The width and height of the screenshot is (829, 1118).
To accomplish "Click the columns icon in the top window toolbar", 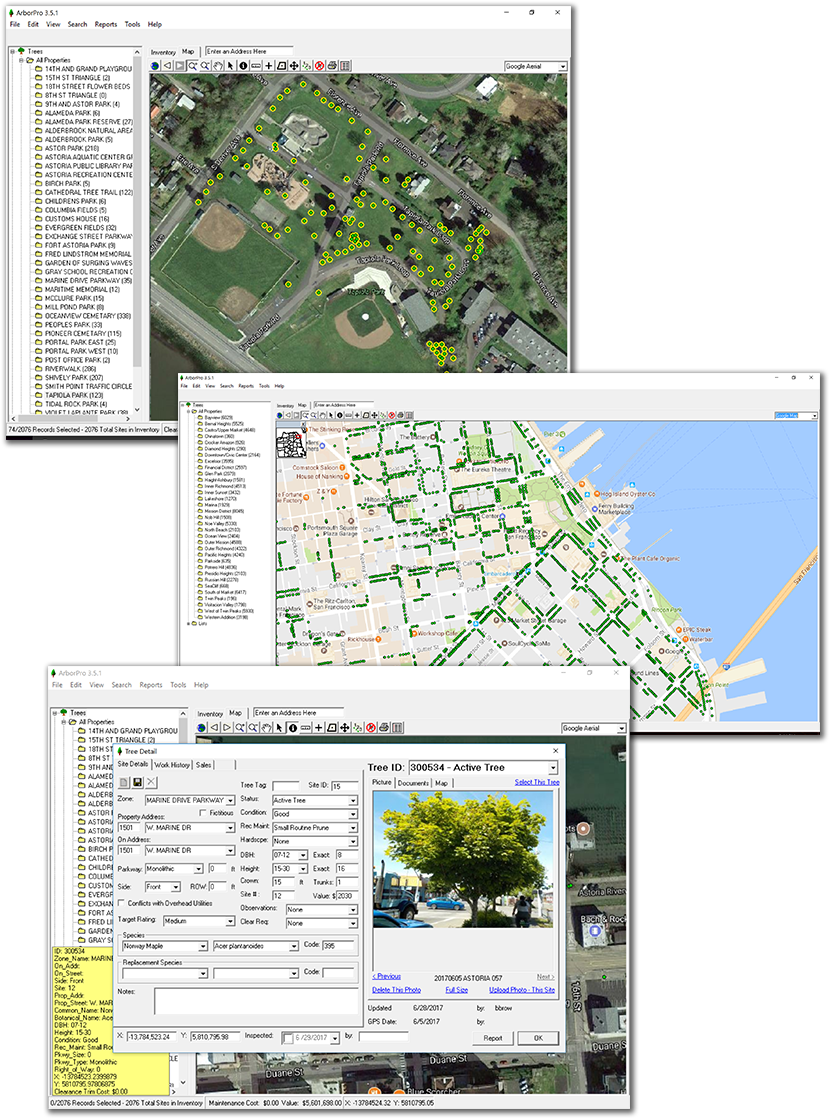I will (345, 66).
